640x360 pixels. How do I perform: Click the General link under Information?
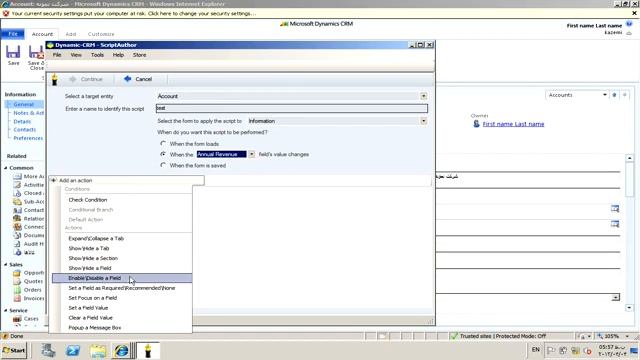[23, 104]
